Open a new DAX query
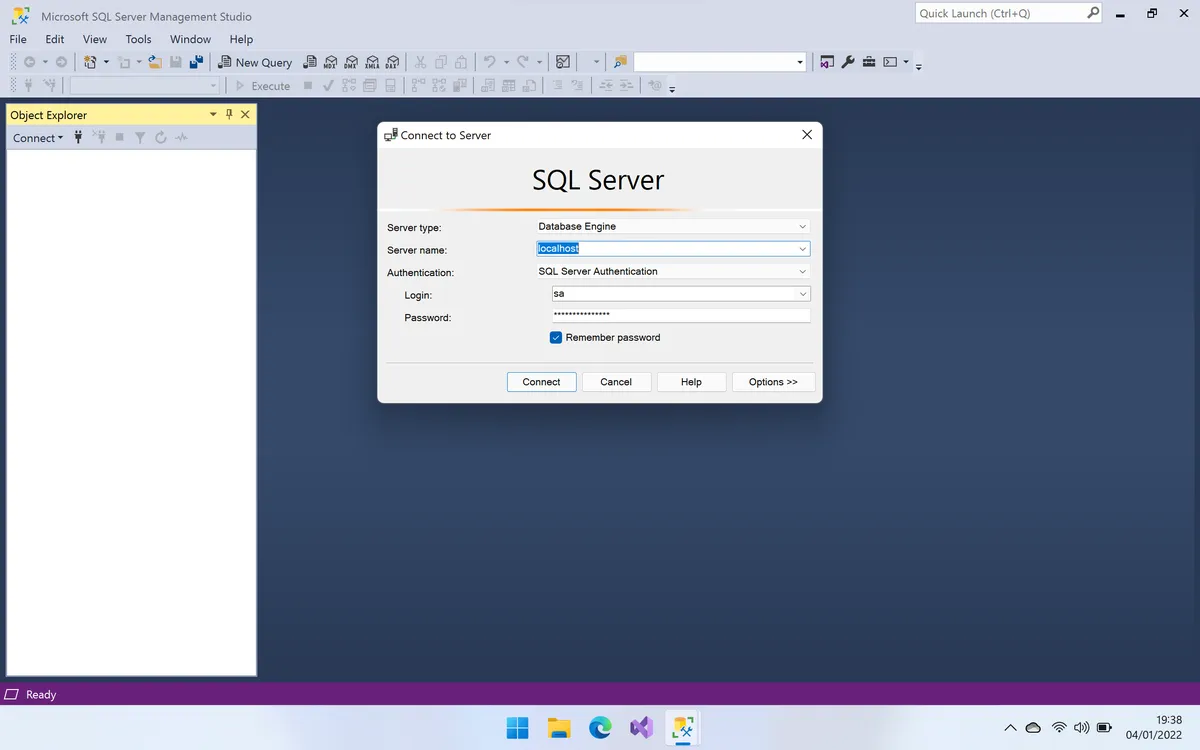This screenshot has height=750, width=1200. coord(393,62)
